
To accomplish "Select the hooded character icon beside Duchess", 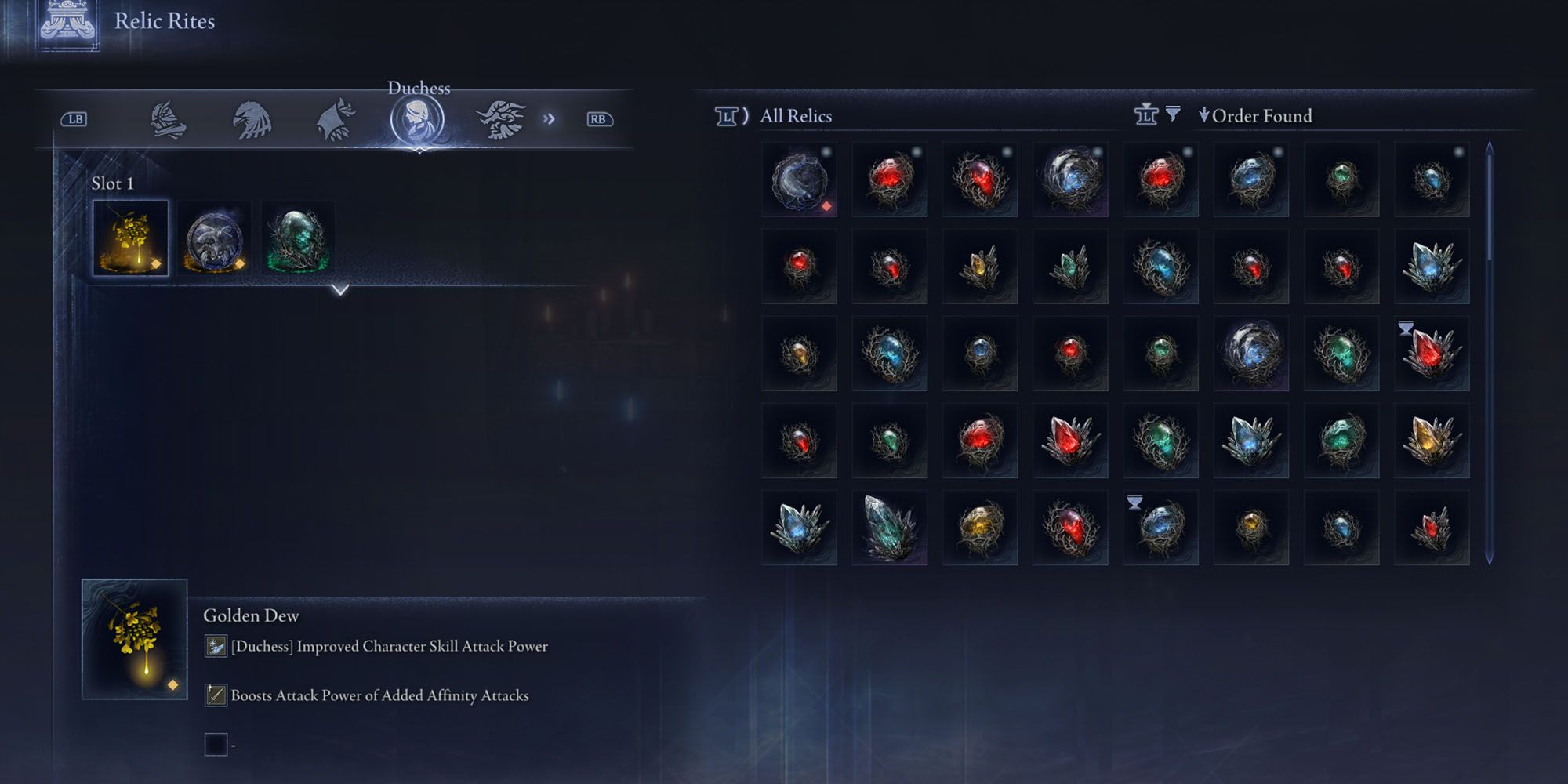I will [336, 120].
